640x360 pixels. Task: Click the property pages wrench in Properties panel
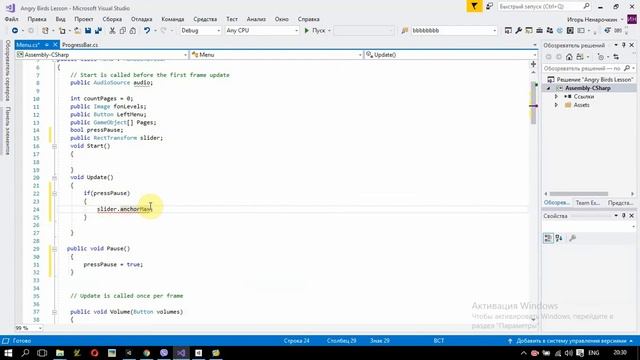point(573,238)
